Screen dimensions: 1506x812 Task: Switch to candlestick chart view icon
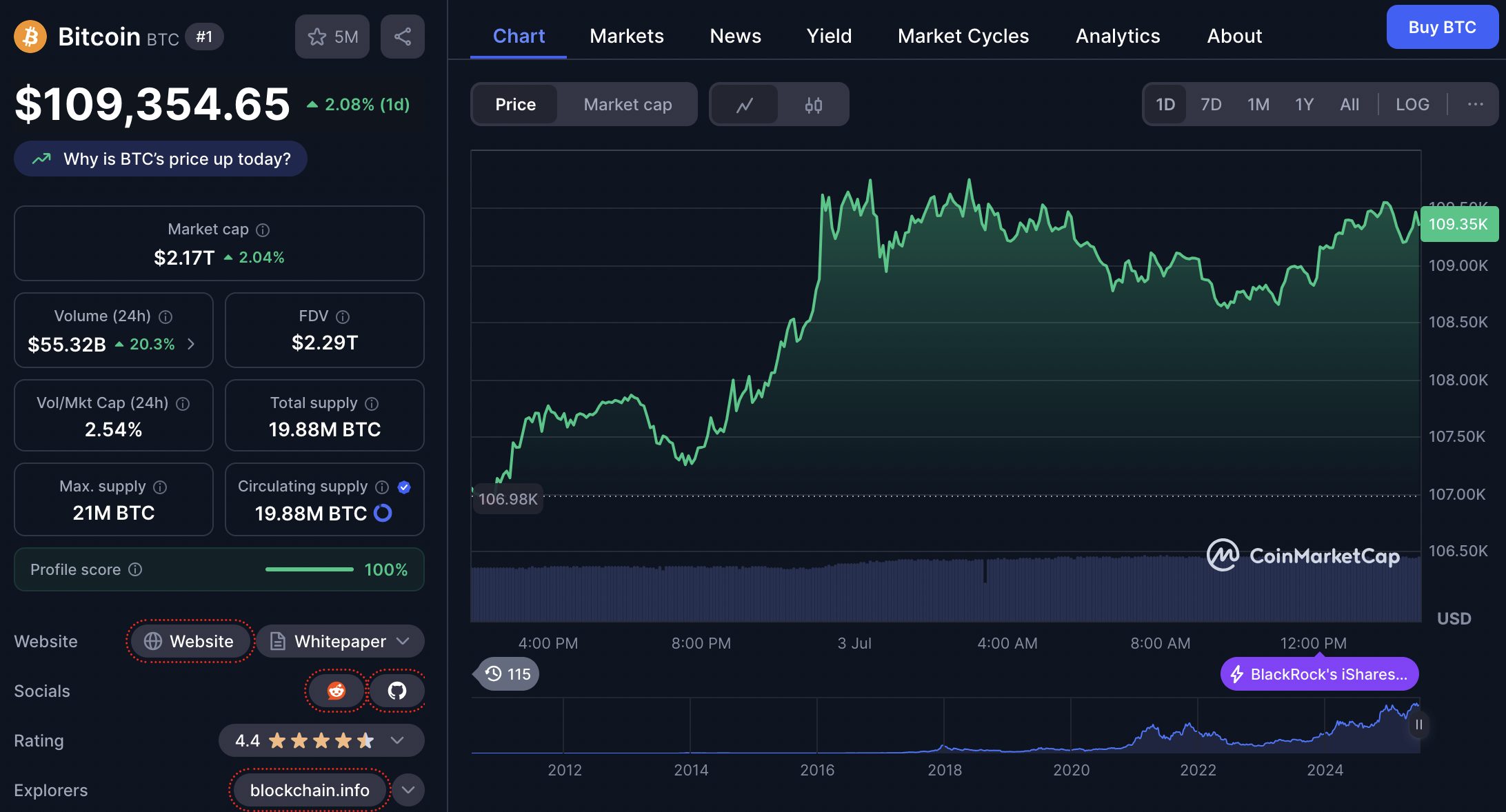(x=814, y=105)
